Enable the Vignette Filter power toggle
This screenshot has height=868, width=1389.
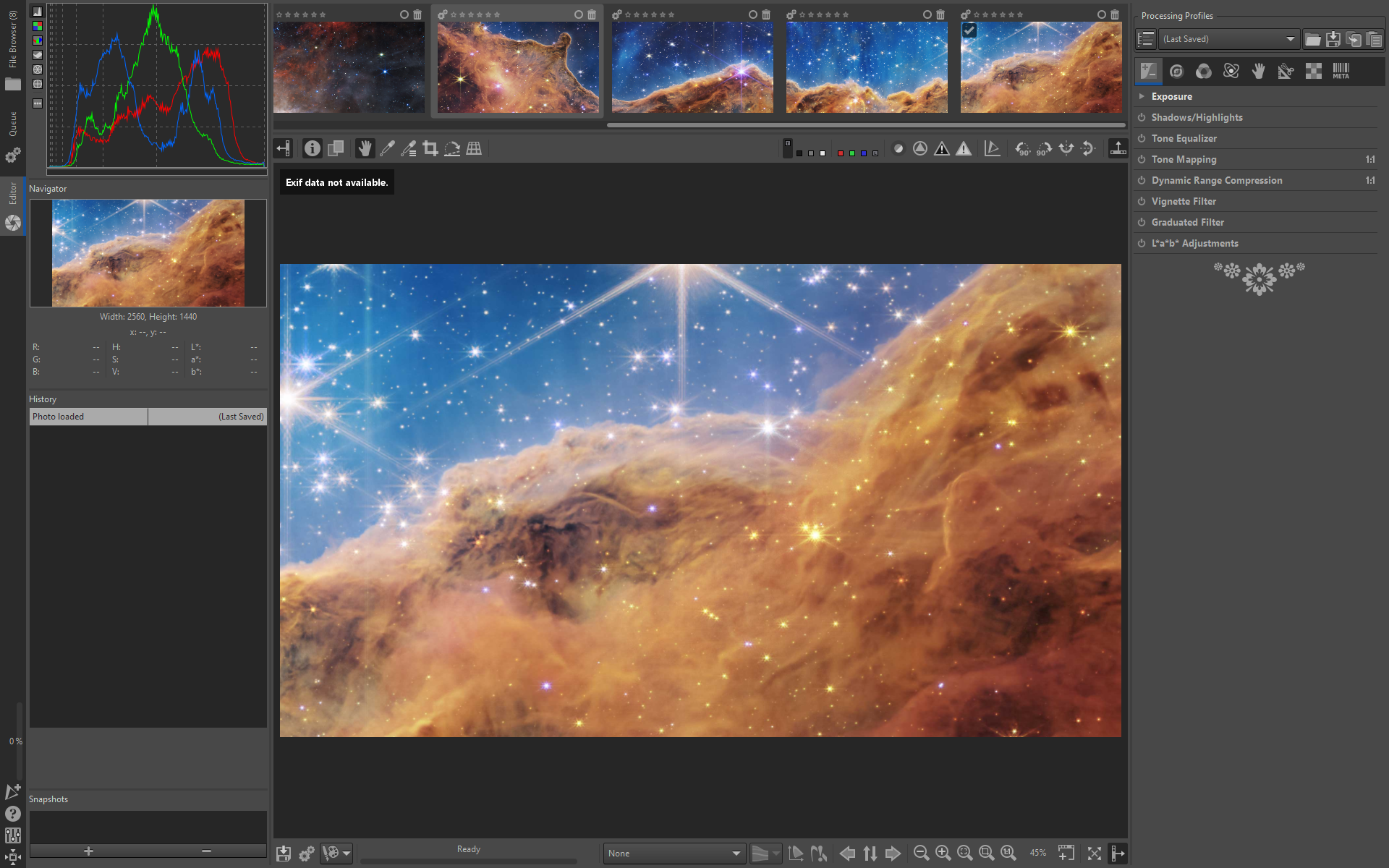[1142, 202]
